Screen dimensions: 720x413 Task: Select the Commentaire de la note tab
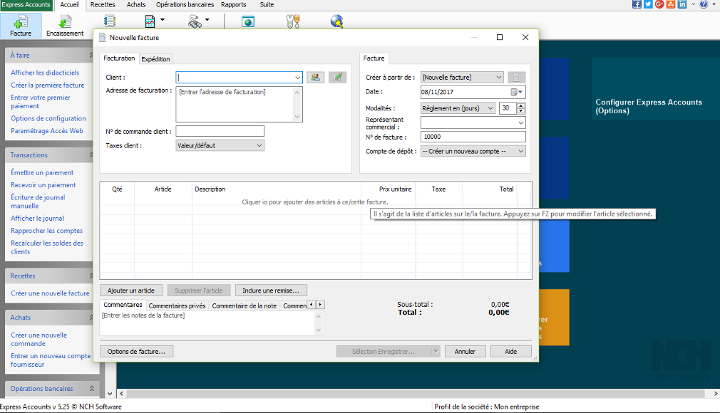[244, 306]
